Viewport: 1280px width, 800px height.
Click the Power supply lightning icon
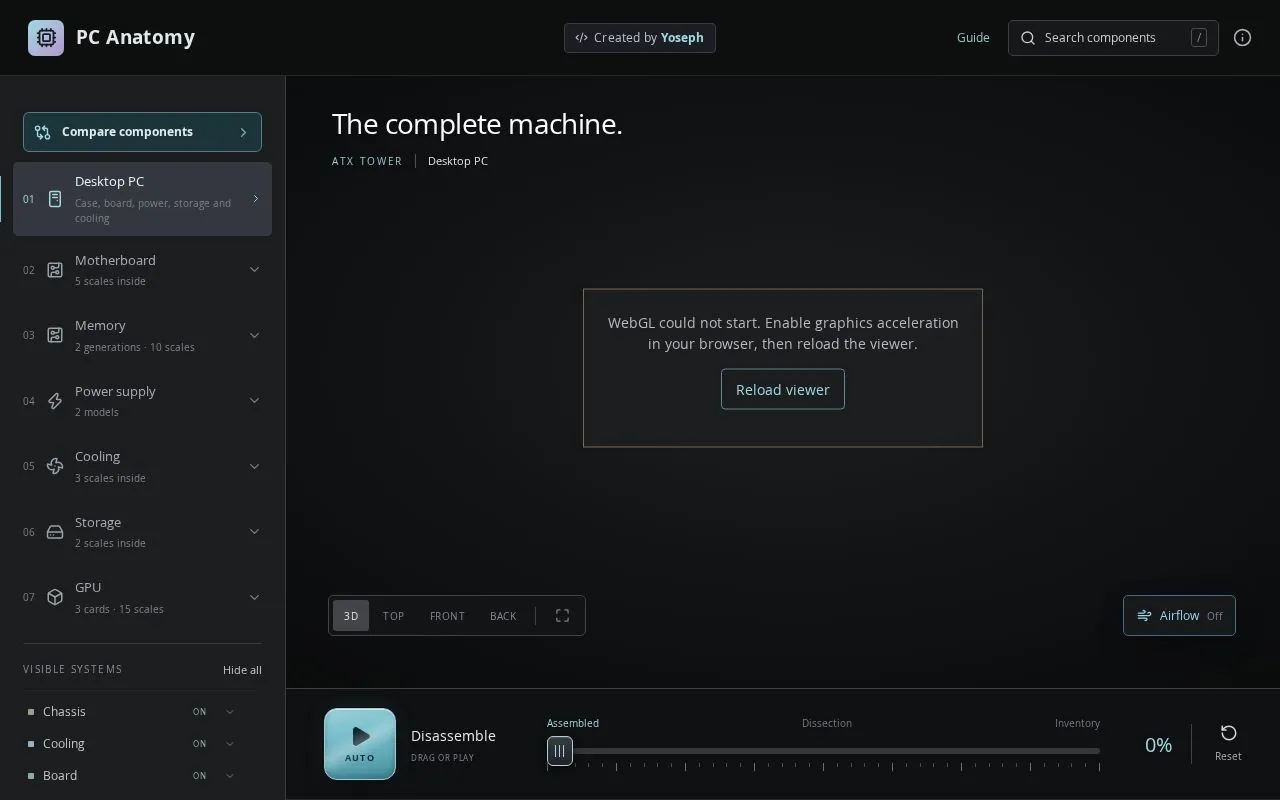tap(55, 401)
